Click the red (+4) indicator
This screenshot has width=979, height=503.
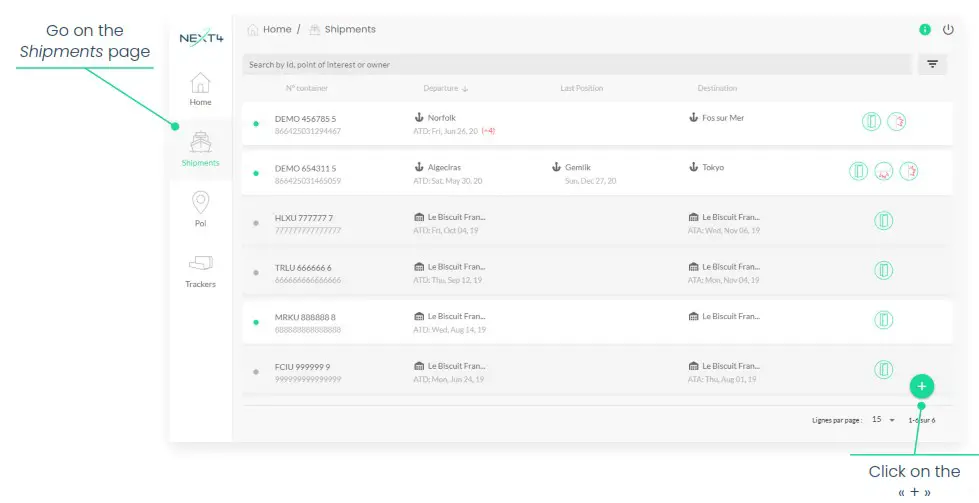488,131
